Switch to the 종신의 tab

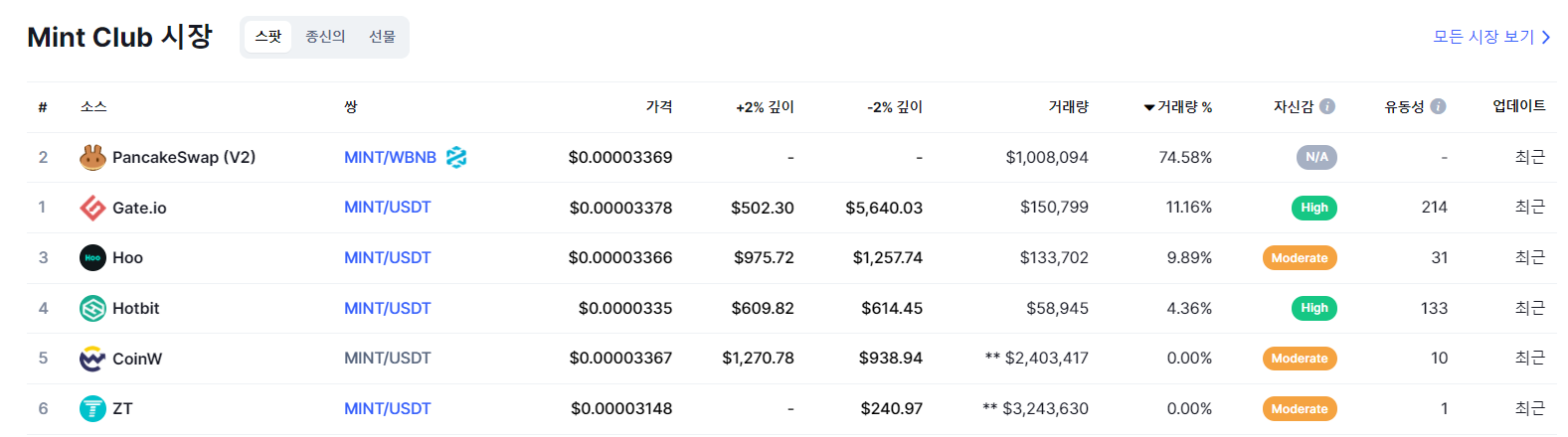click(x=325, y=37)
